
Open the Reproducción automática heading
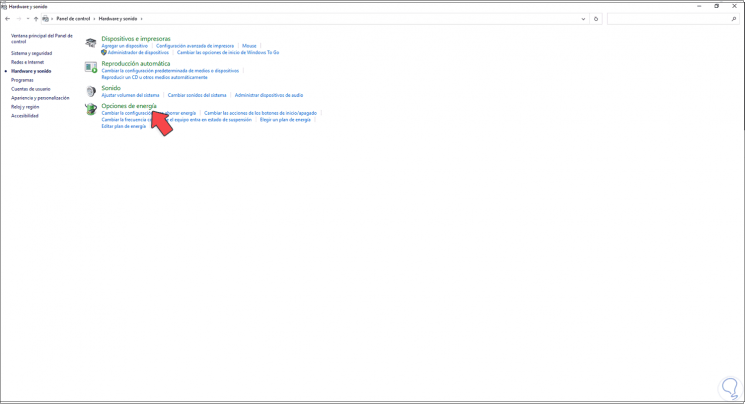[135, 64]
